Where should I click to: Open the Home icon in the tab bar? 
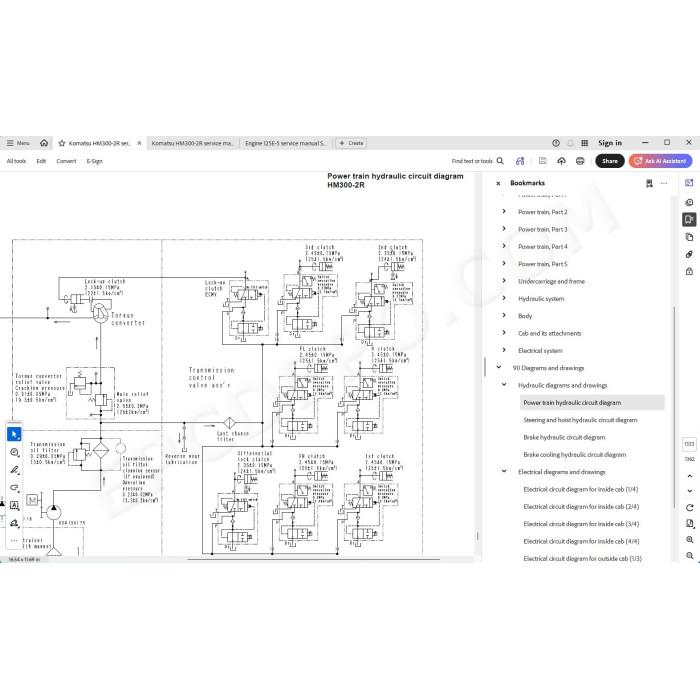click(44, 143)
